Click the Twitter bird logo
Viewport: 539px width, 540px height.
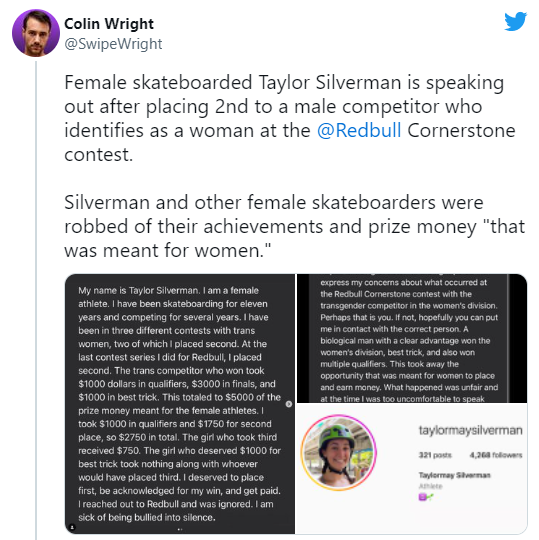point(515,21)
